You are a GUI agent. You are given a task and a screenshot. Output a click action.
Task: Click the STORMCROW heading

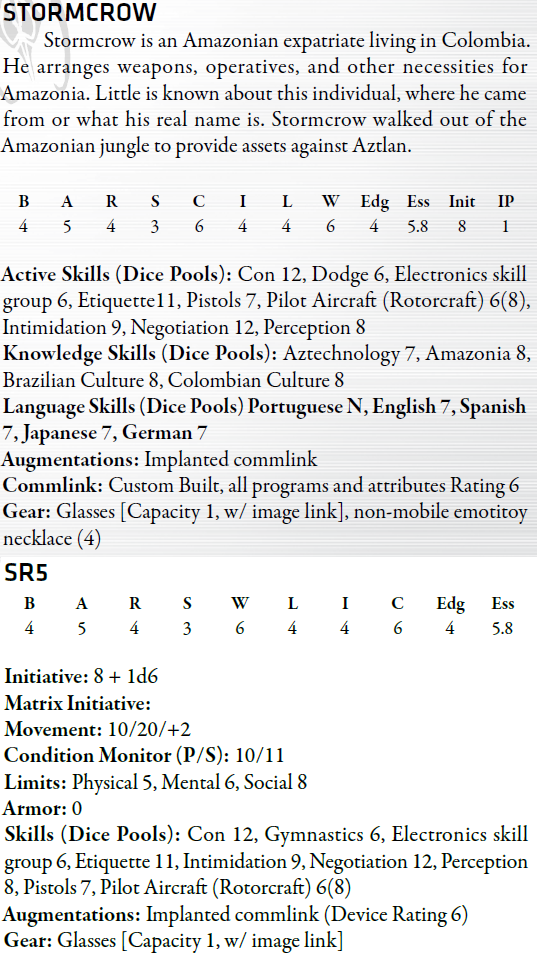(80, 12)
